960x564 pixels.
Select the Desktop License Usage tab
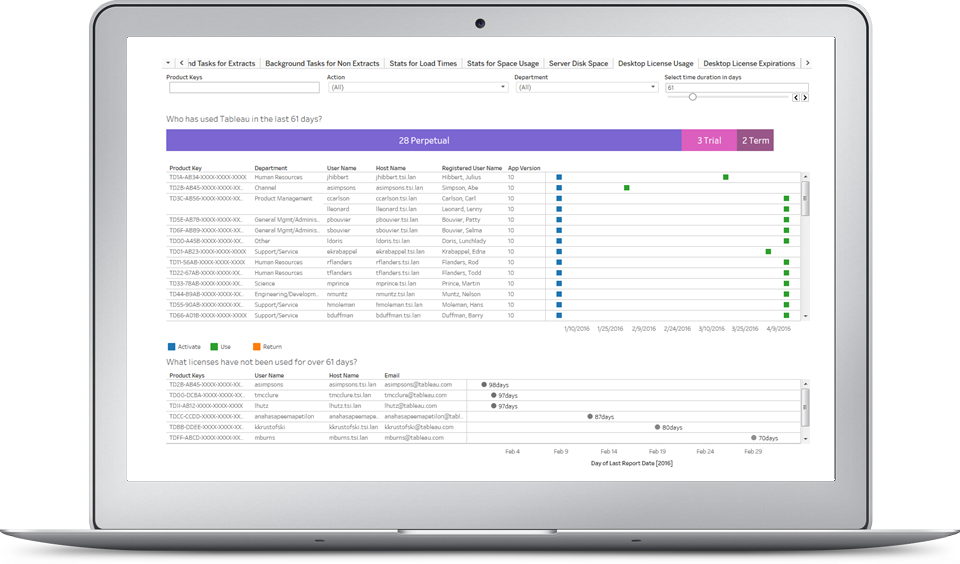click(656, 63)
